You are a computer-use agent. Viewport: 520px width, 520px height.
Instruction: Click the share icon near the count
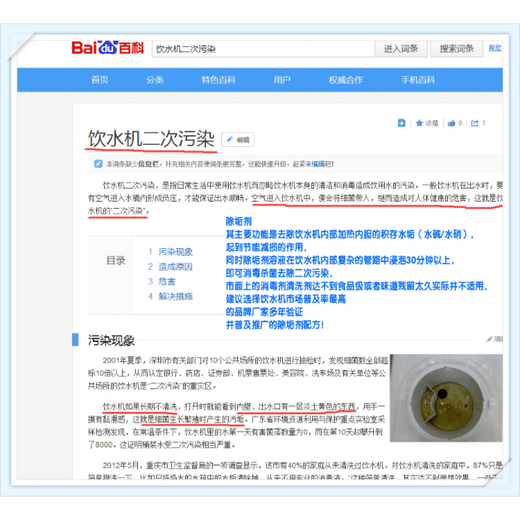pos(474,123)
